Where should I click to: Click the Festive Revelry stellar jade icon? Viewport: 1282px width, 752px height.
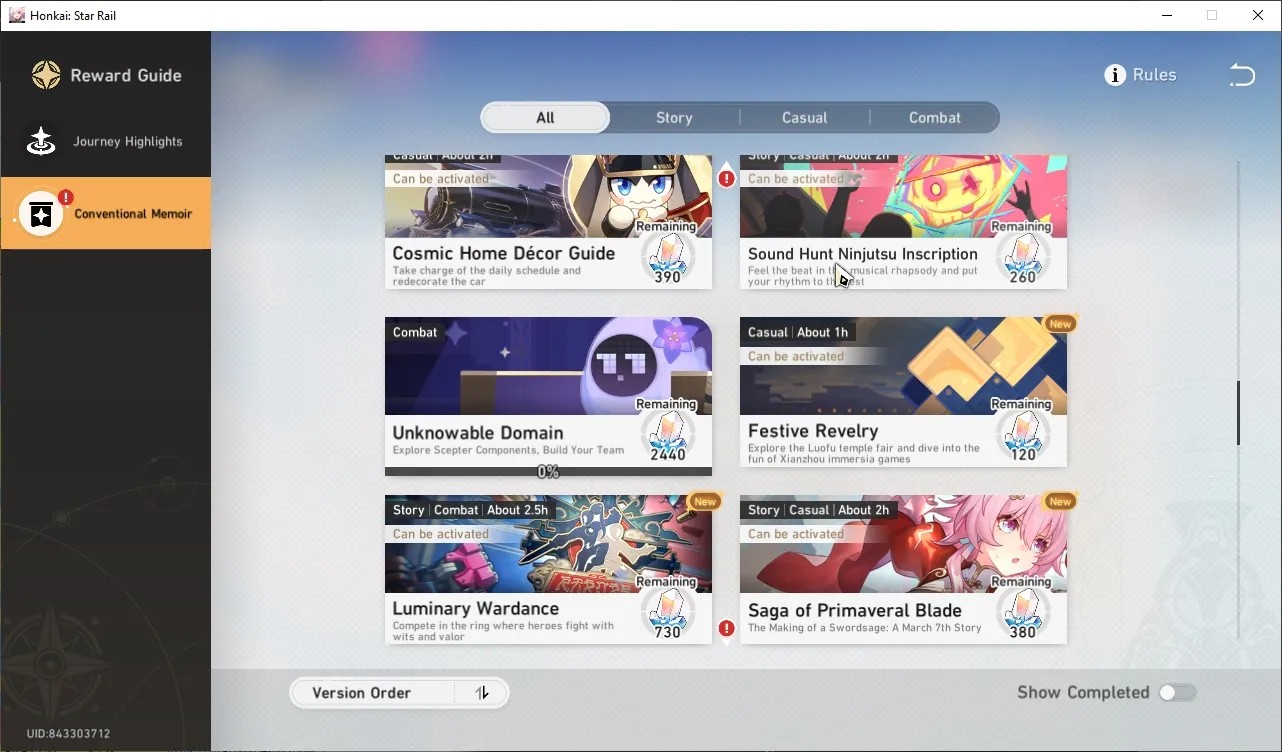click(x=1022, y=431)
